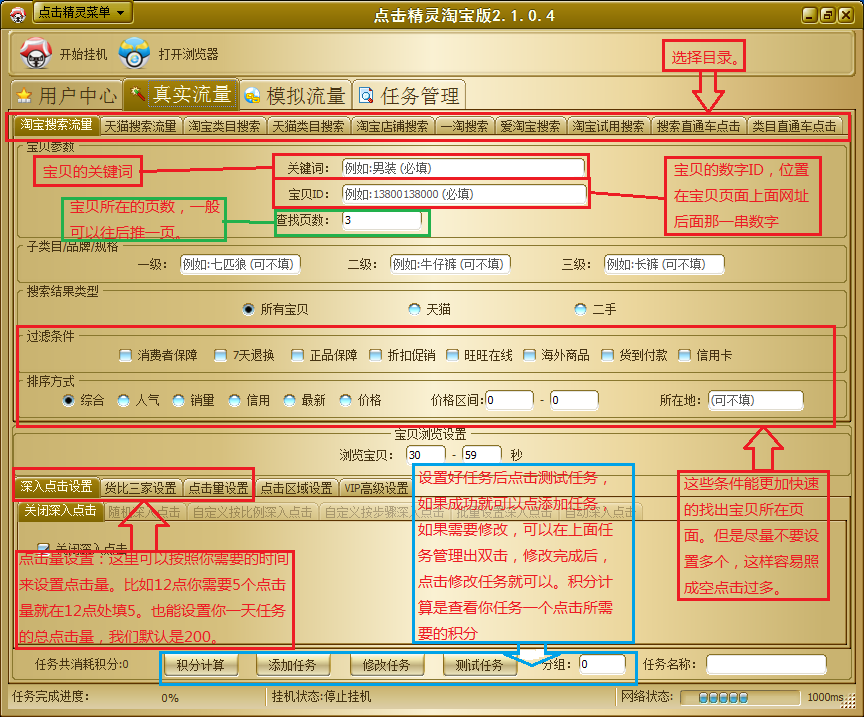
Task: Click the 积分计算 button
Action: coord(201,665)
